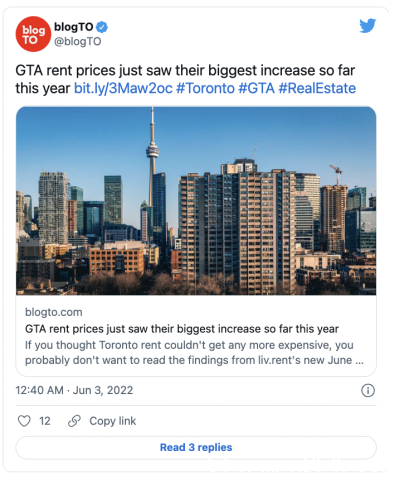Click the @blogTO handle
The height and width of the screenshot is (480, 399).
(78, 42)
